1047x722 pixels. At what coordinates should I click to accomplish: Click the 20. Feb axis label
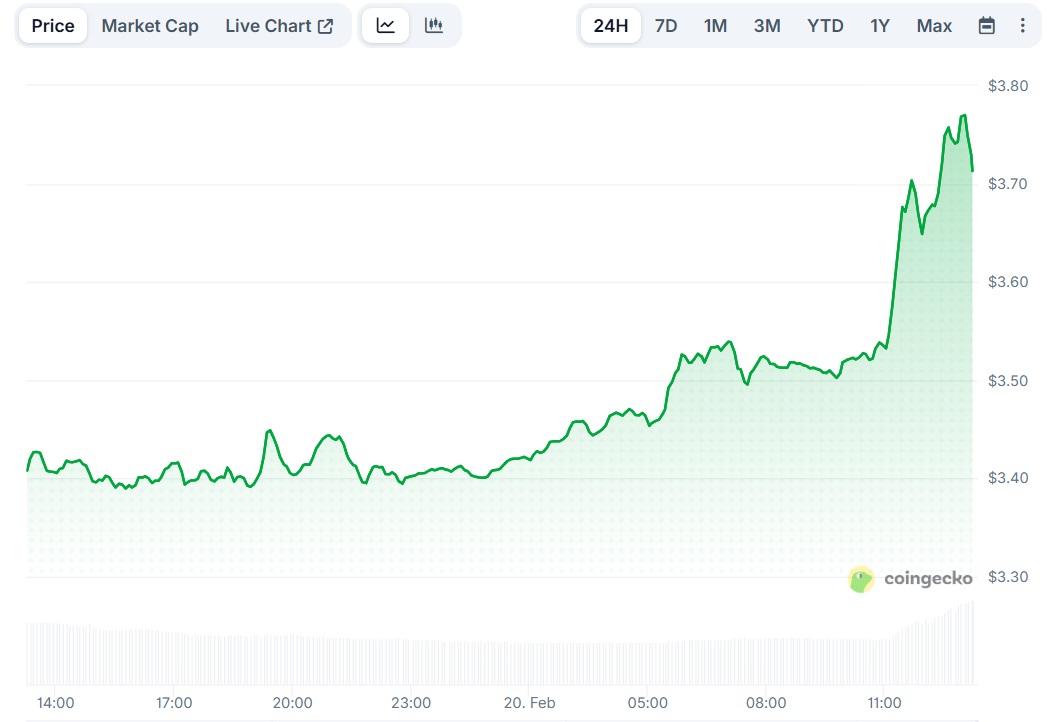tap(529, 703)
